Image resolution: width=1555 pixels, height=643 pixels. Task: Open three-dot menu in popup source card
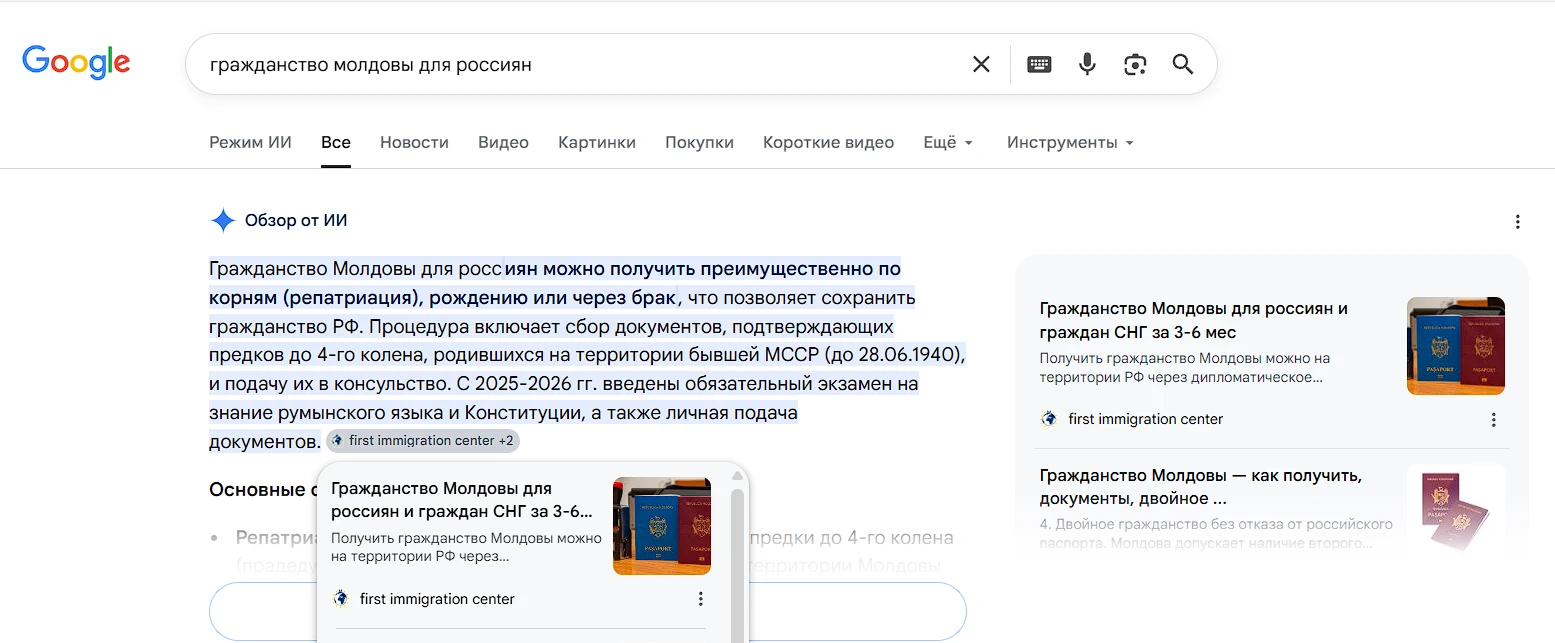701,599
